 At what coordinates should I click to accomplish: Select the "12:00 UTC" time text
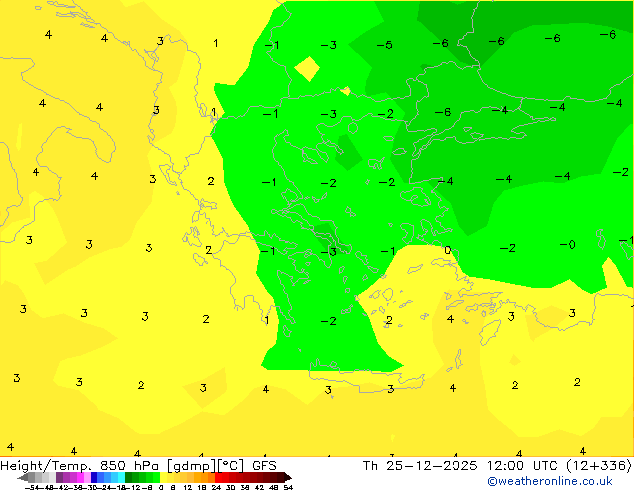click(523, 466)
